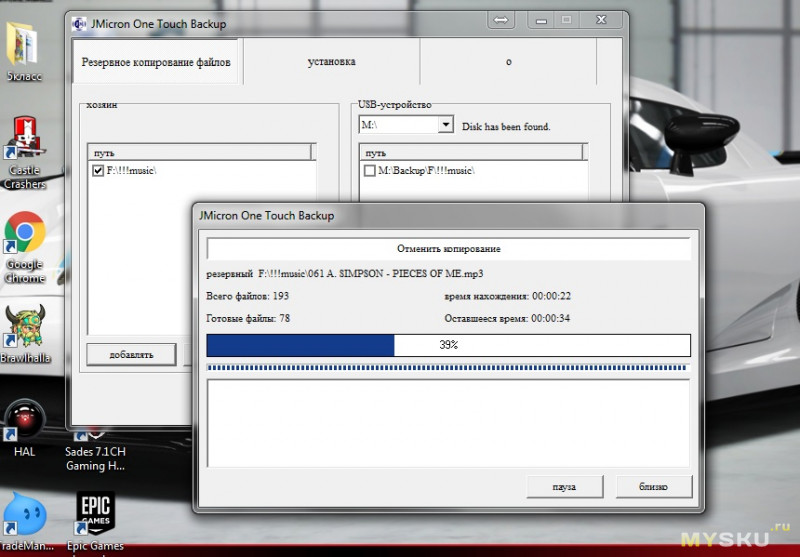800x557 pixels.
Task: Expand the M:\ USB drive dropdown
Action: point(445,124)
